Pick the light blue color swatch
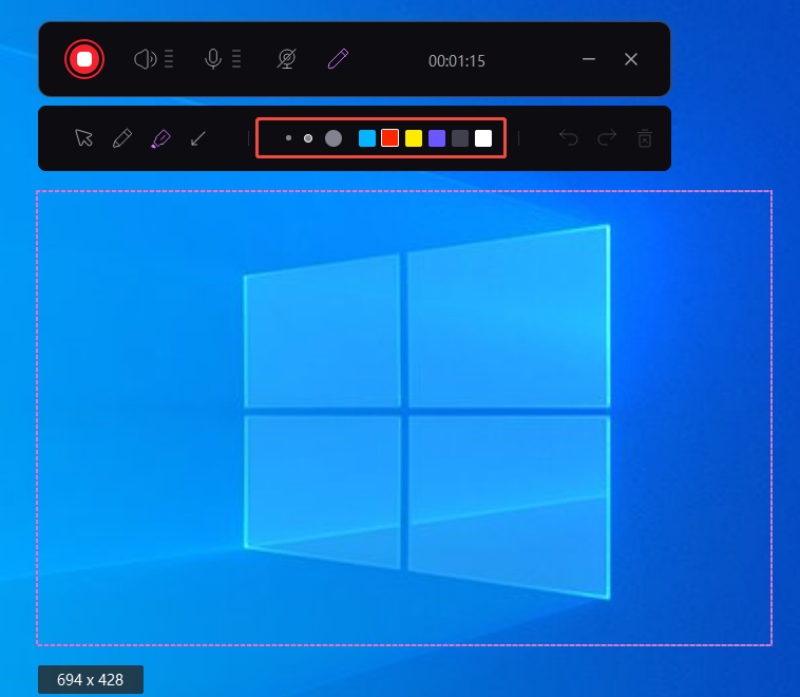Image resolution: width=800 pixels, height=697 pixels. click(367, 138)
